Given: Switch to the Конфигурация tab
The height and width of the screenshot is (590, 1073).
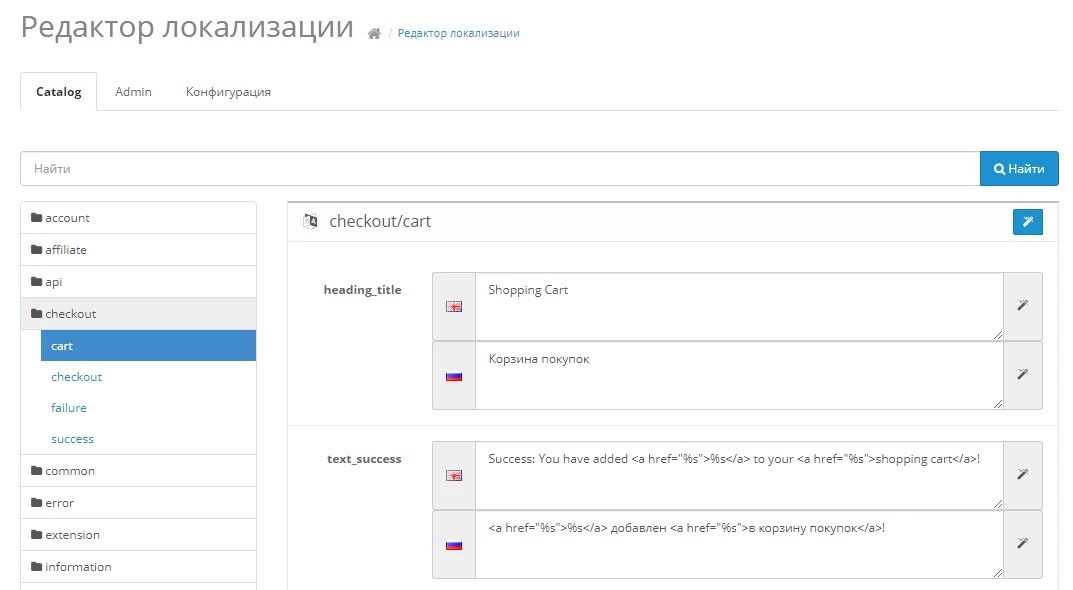Looking at the screenshot, I should pos(228,92).
